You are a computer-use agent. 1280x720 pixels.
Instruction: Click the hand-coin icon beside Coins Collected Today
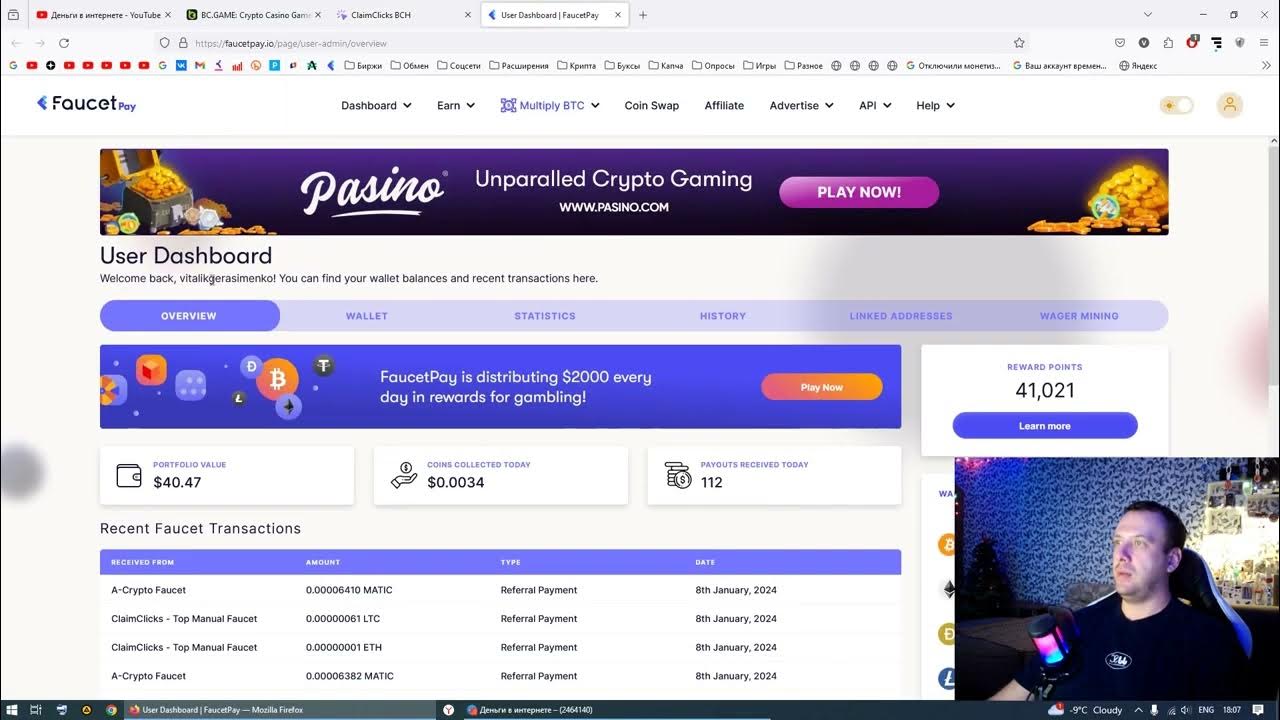tap(404, 475)
